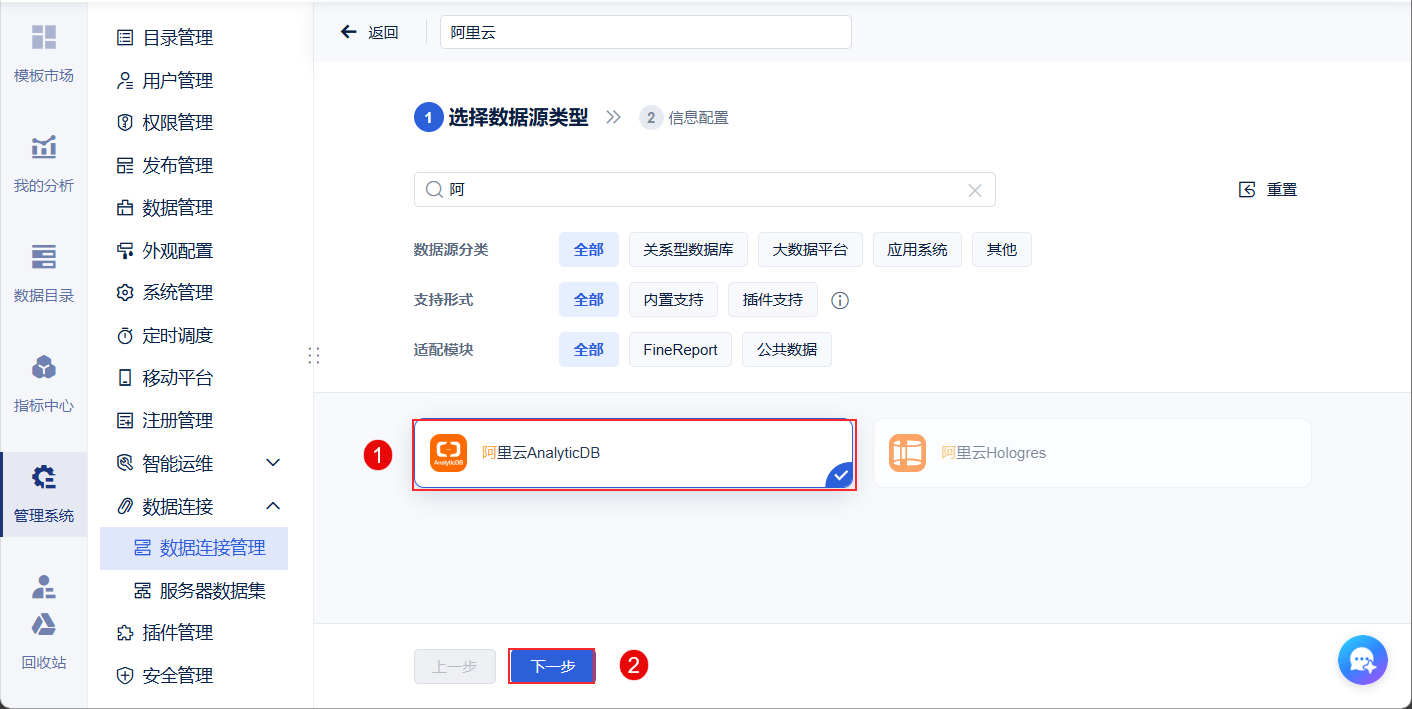Open the 模板市场 sidebar icon
1412x709 pixels.
click(43, 38)
